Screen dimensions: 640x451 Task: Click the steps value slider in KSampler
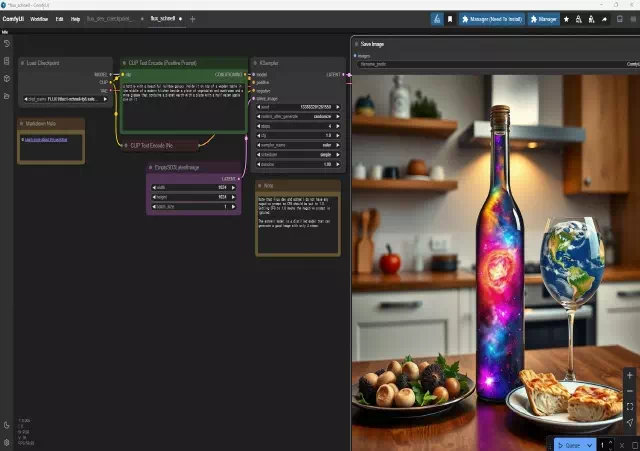pyautogui.click(x=299, y=126)
